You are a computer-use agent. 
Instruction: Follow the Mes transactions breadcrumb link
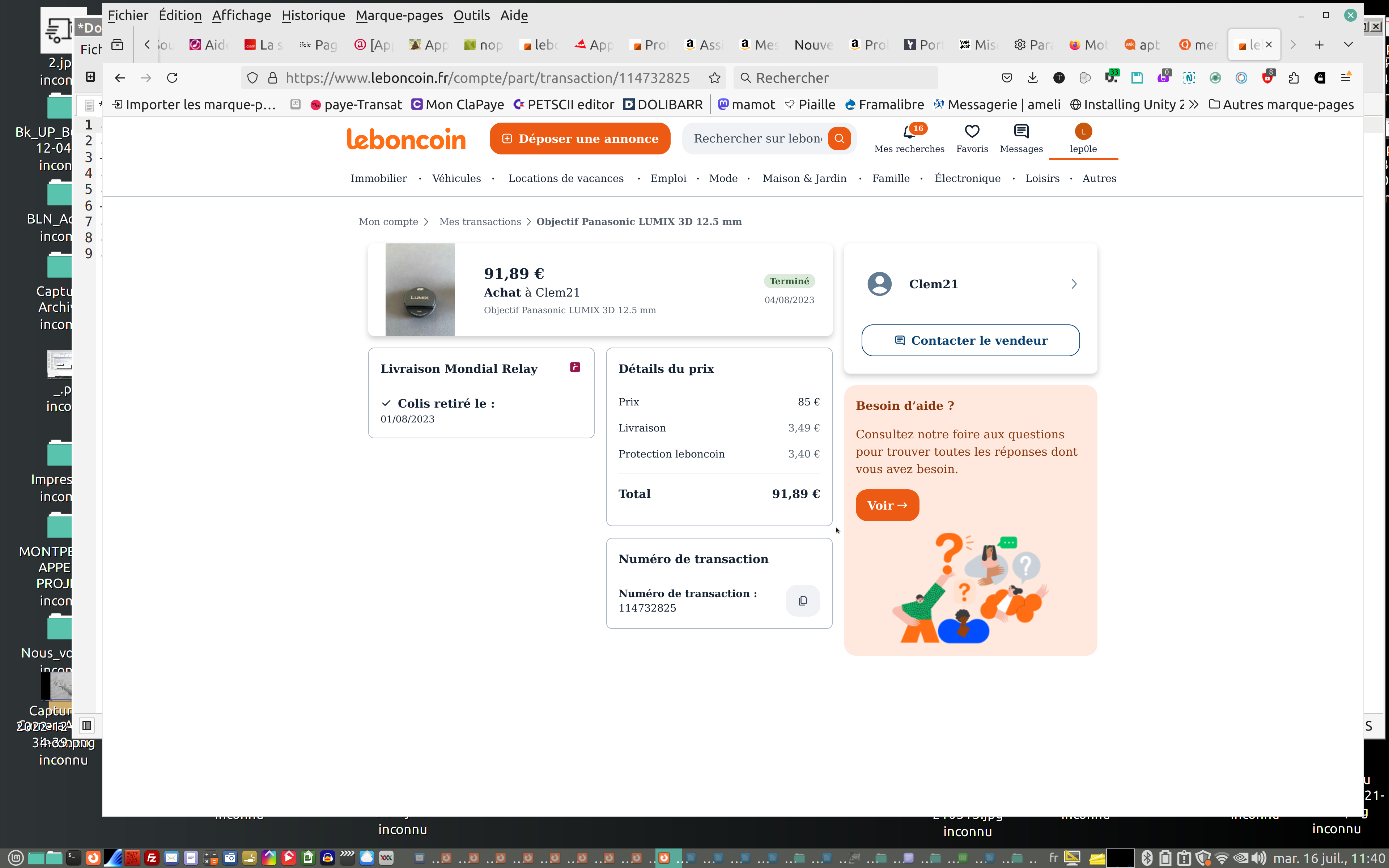click(x=480, y=222)
